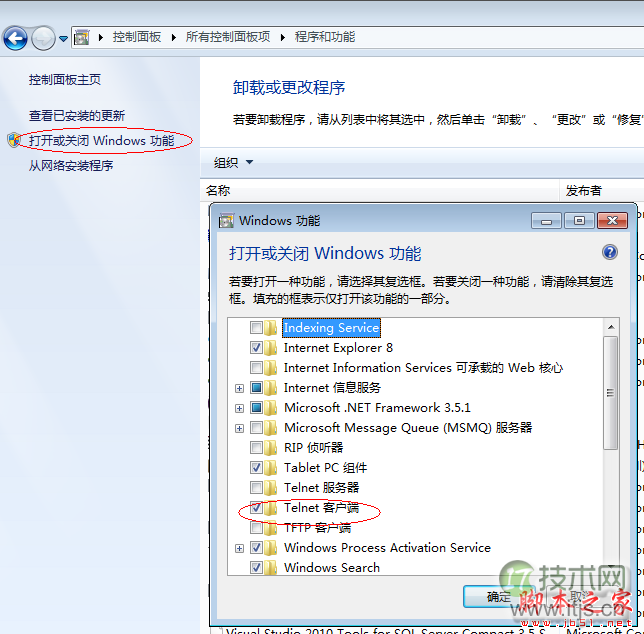
Task: Select the 控制面板 breadcrumb
Action: point(137,37)
